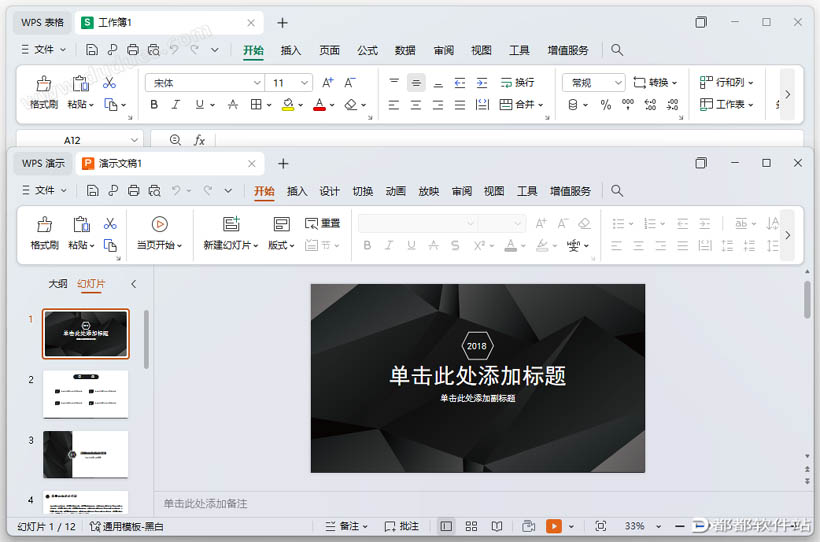820x542 pixels.
Task: Toggle 备注 notes in status bar
Action: pyautogui.click(x=346, y=526)
